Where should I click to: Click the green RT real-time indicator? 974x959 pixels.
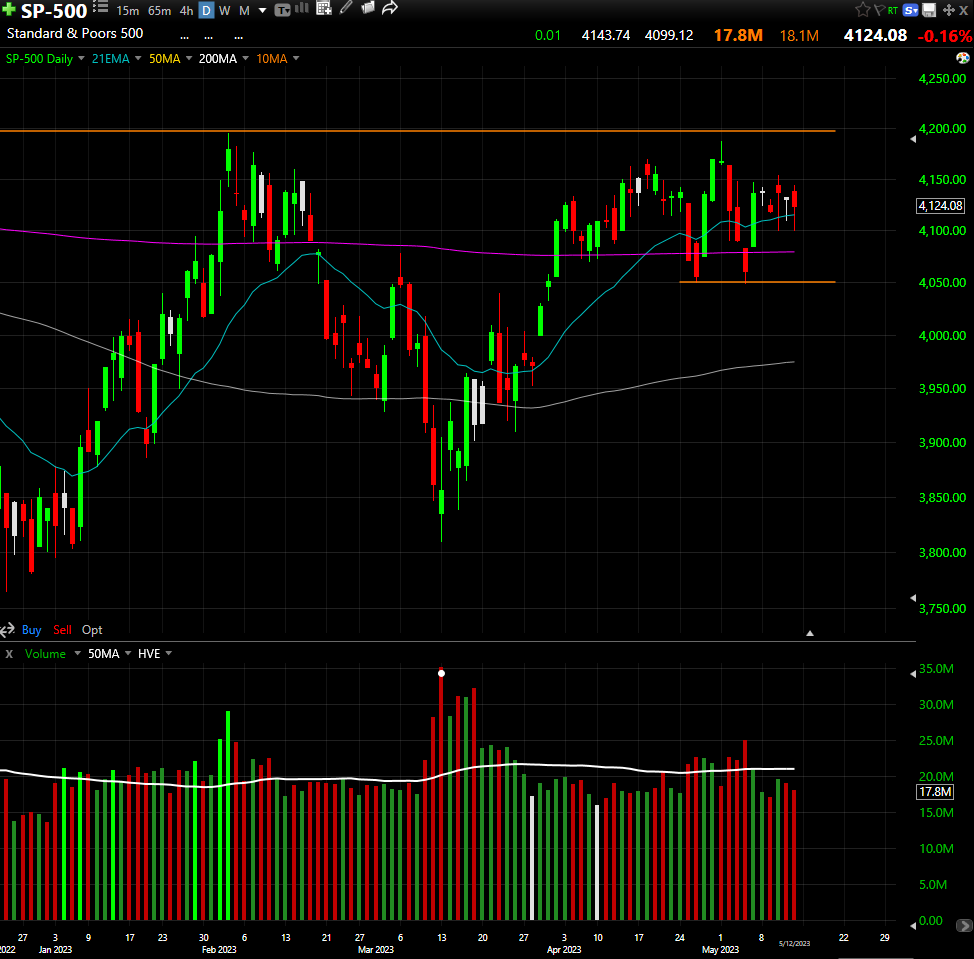tap(893, 10)
